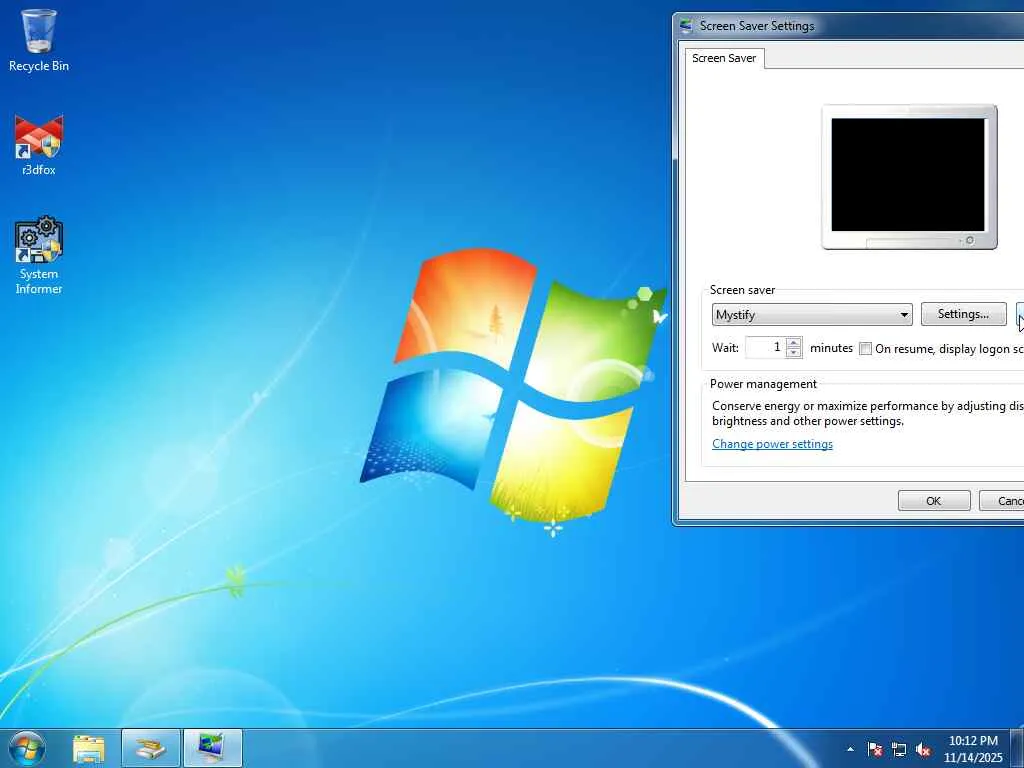
Task: Select the r3dfox desktop shortcut
Action: [x=39, y=145]
